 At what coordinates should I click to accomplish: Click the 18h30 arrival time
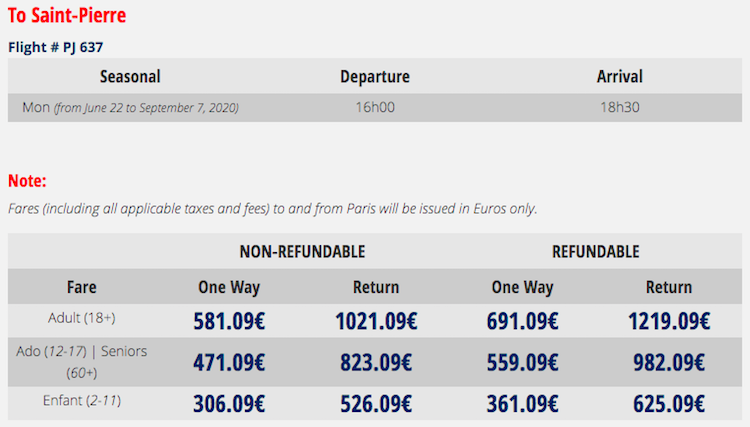[619, 107]
